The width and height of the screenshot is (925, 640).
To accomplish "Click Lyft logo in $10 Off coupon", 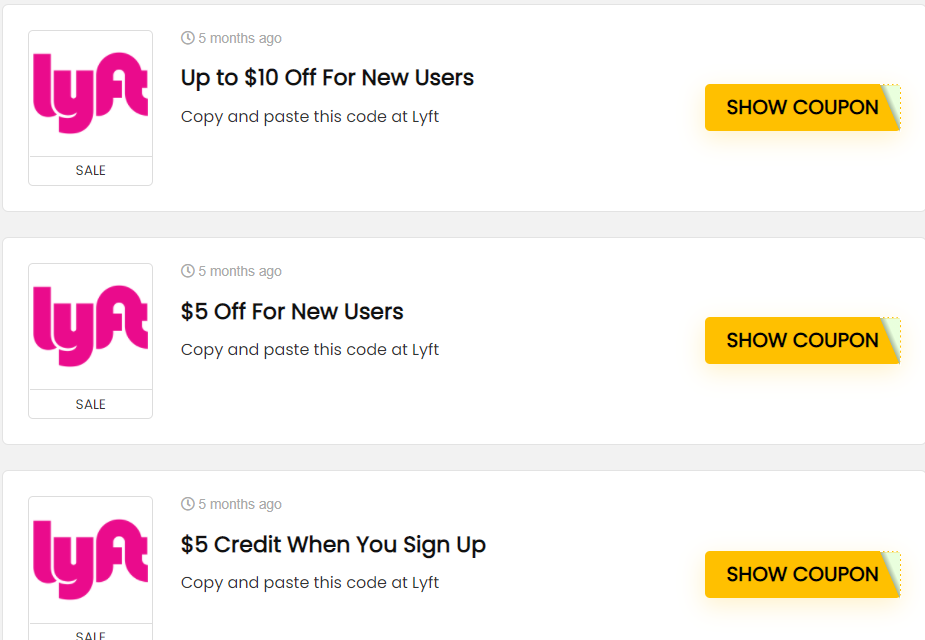I will [90, 93].
